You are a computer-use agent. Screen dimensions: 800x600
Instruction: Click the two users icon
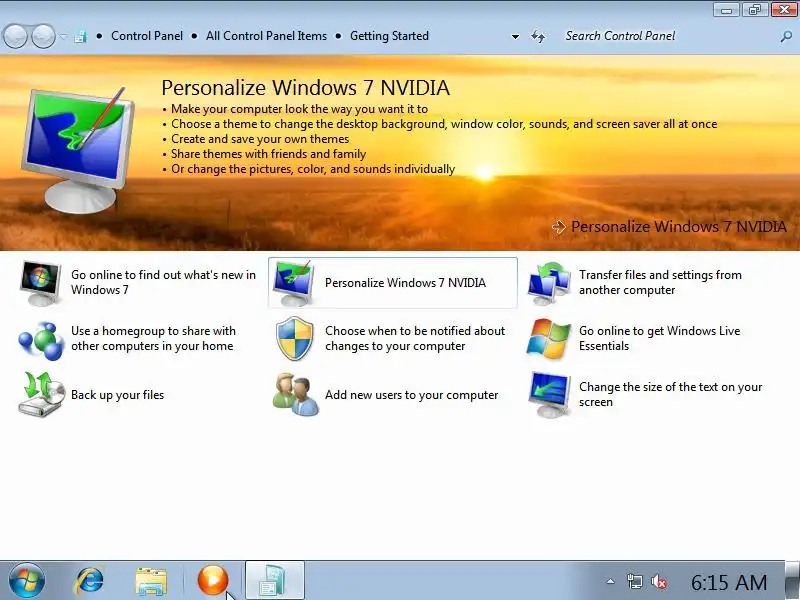point(295,394)
